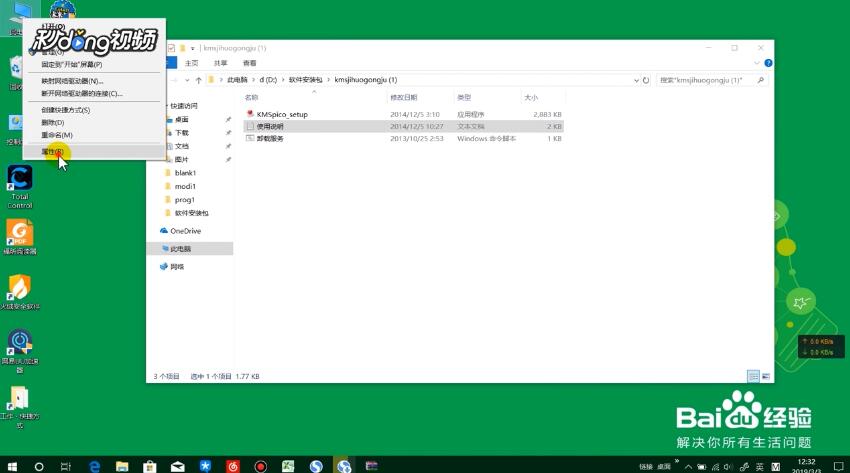Open the 共享 ribbon tab
This screenshot has width=850, height=473.
coord(220,62)
